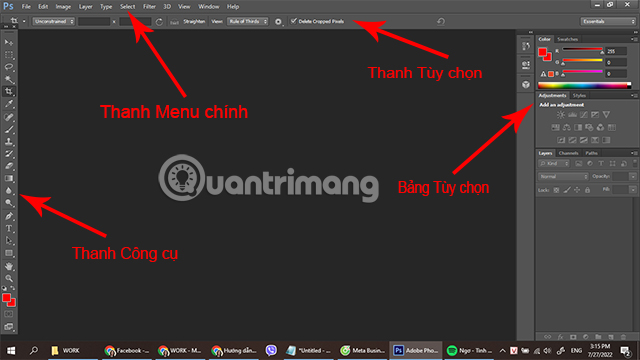Toggle Delete Cropped Pixels checkbox
640x360 pixels.
[293, 21]
